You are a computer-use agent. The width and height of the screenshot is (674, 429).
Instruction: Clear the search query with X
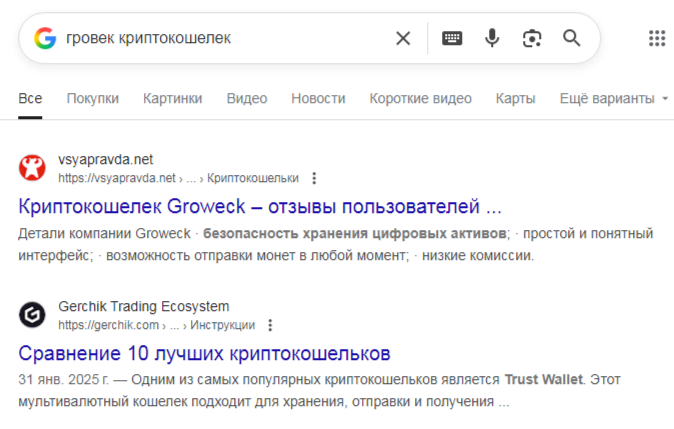point(403,38)
